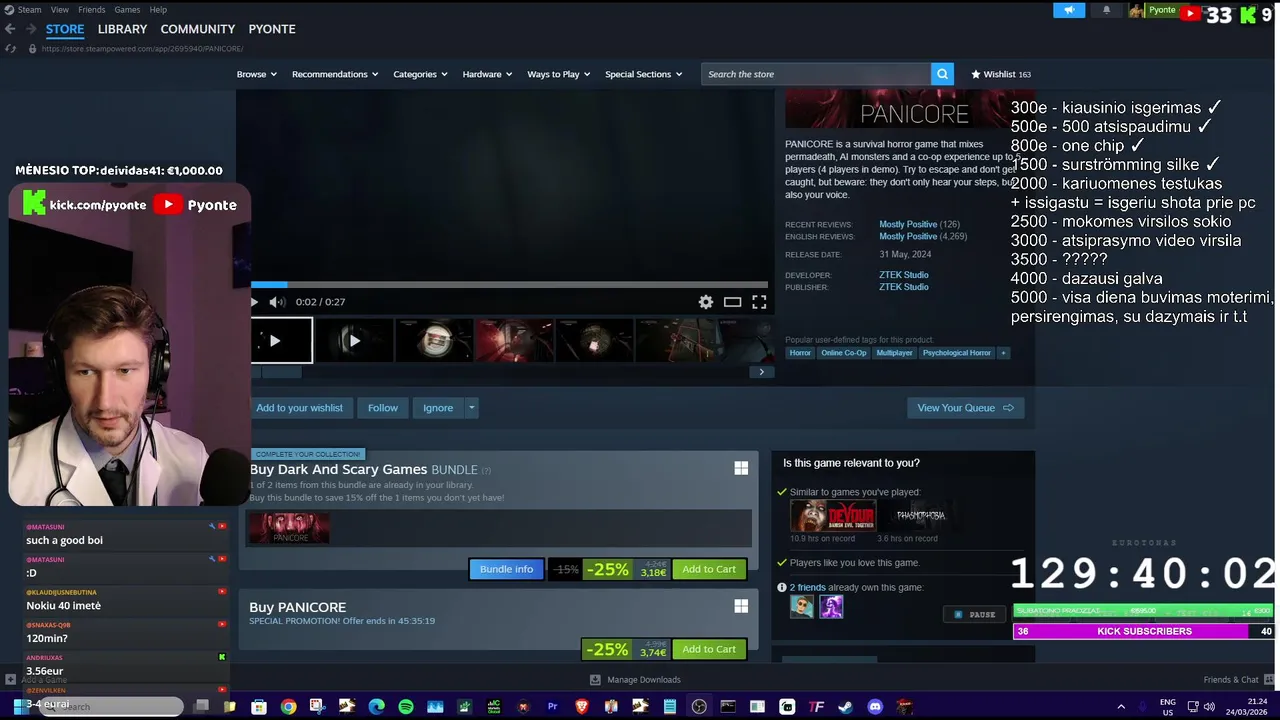This screenshot has width=1280, height=720.
Task: Go forward with Steam navigation arrow
Action: (x=33, y=29)
